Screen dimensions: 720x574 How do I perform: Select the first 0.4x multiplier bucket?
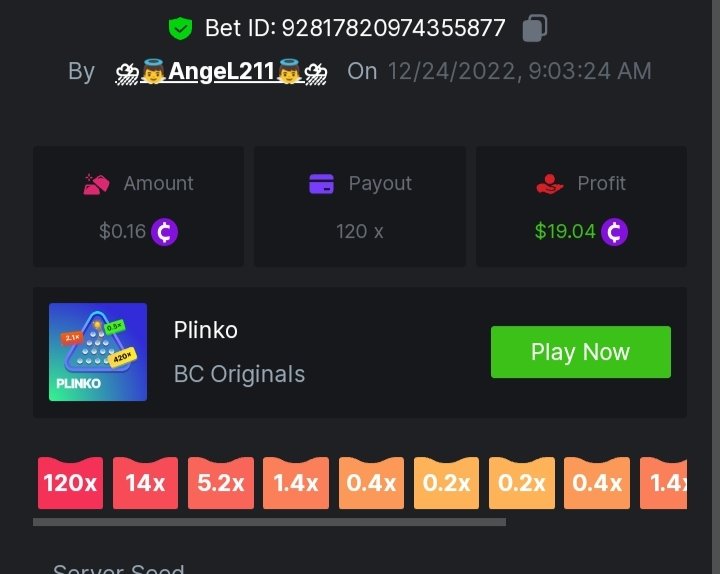click(x=371, y=483)
